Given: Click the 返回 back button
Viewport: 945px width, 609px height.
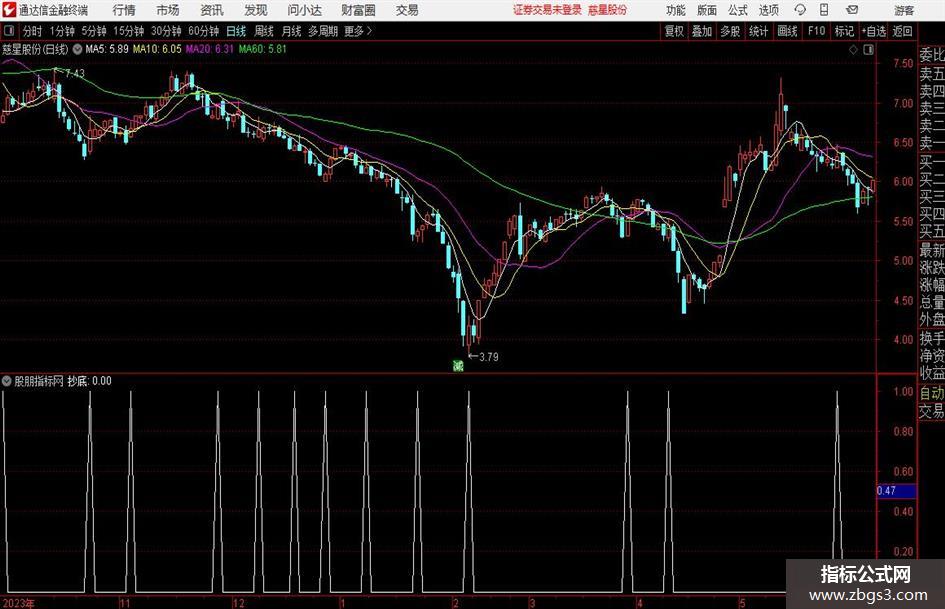Looking at the screenshot, I should [902, 31].
